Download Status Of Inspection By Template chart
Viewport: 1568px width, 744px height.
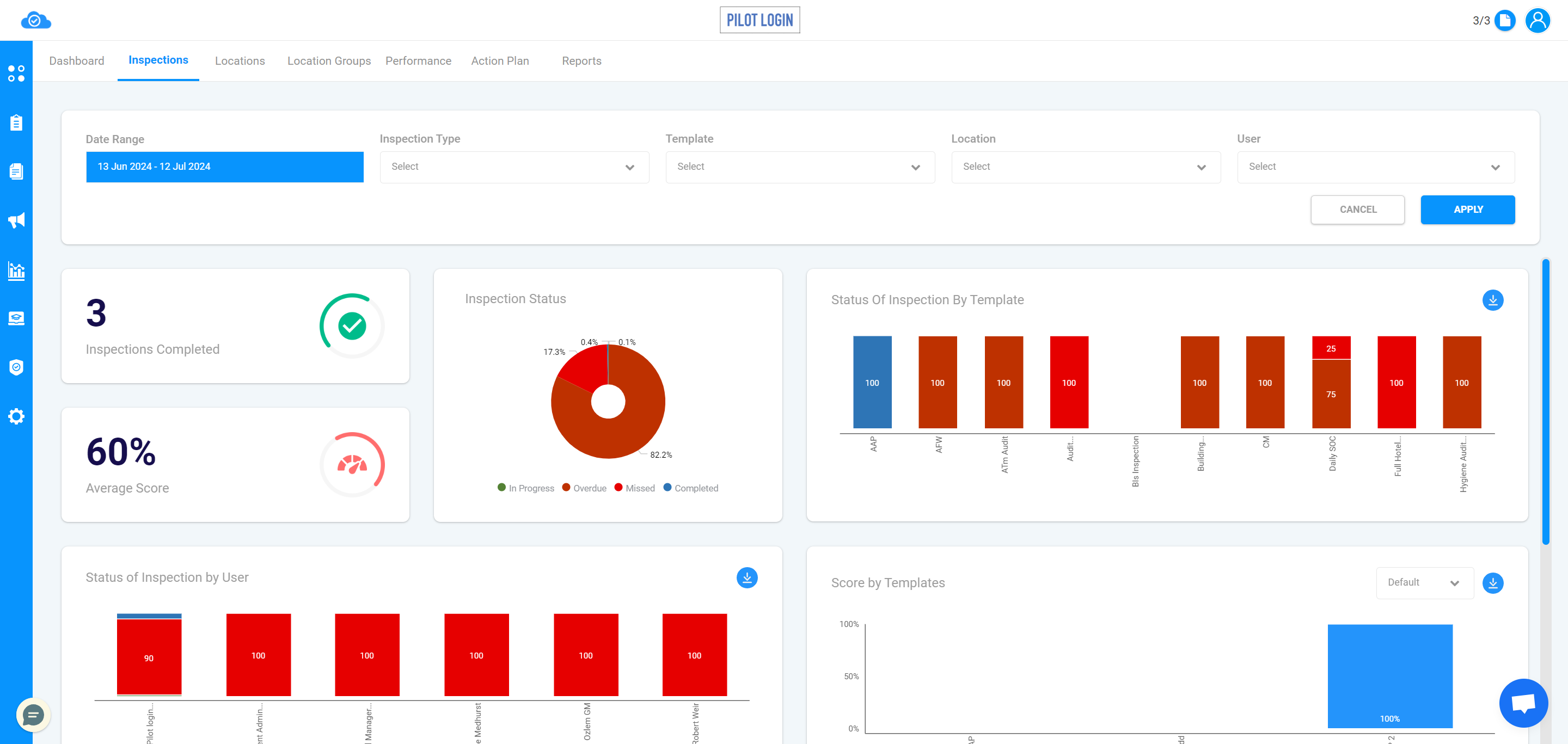[x=1492, y=300]
